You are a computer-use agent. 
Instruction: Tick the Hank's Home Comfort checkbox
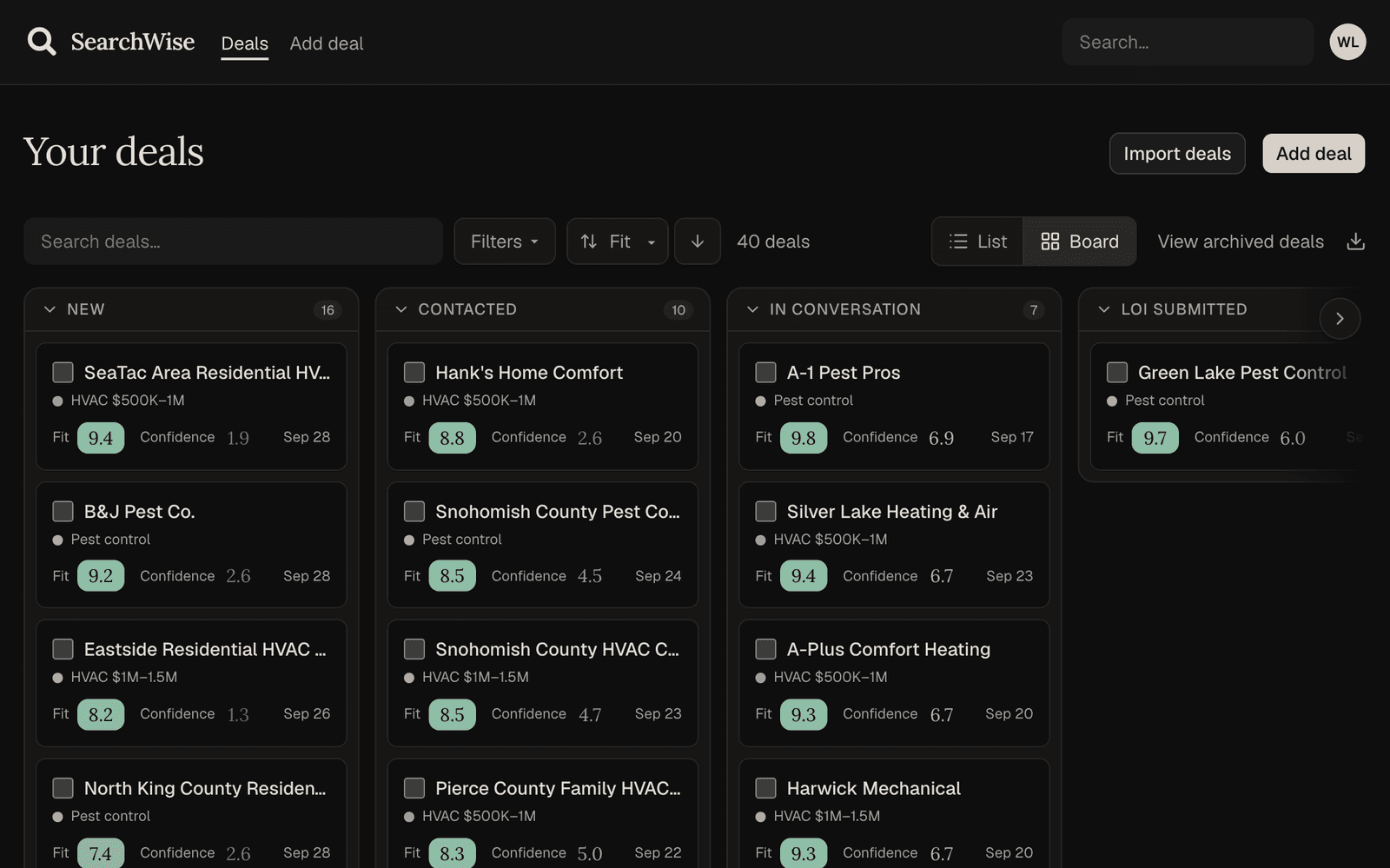[414, 373]
